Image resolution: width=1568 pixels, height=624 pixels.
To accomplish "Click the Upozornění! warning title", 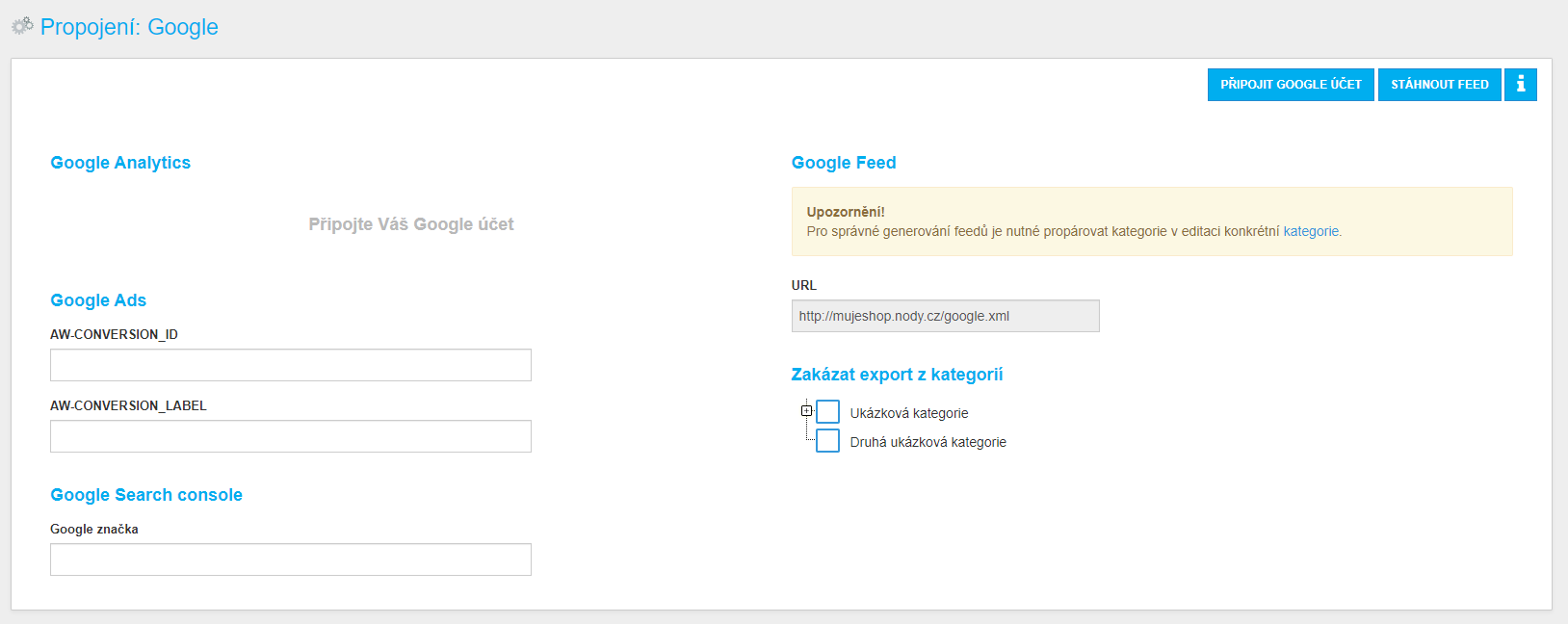I will point(846,212).
